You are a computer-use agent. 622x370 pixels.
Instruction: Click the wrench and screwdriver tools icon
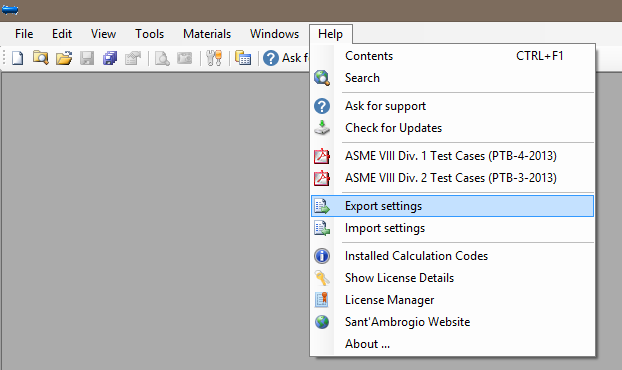click(214, 58)
